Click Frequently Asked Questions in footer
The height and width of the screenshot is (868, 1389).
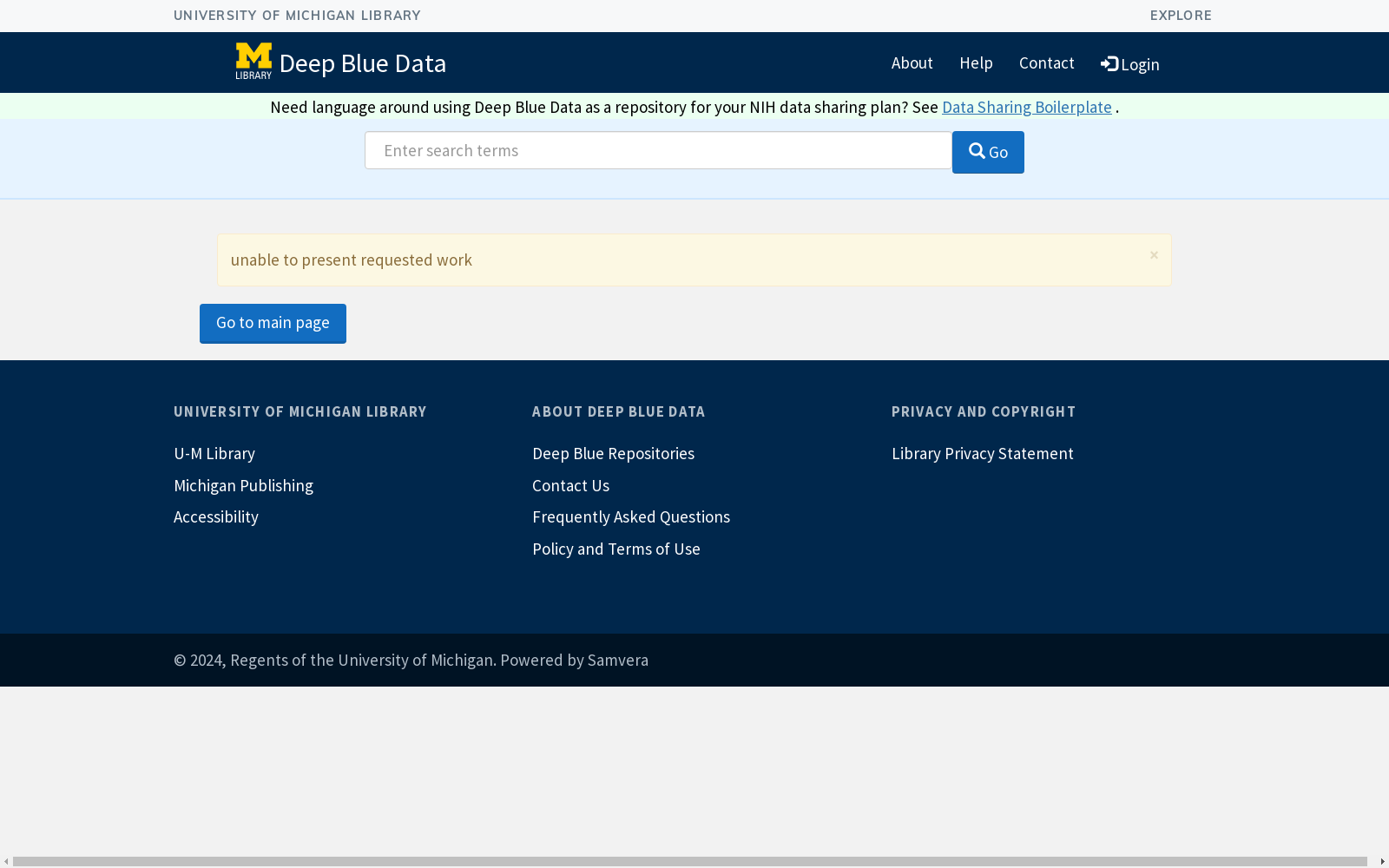point(631,516)
